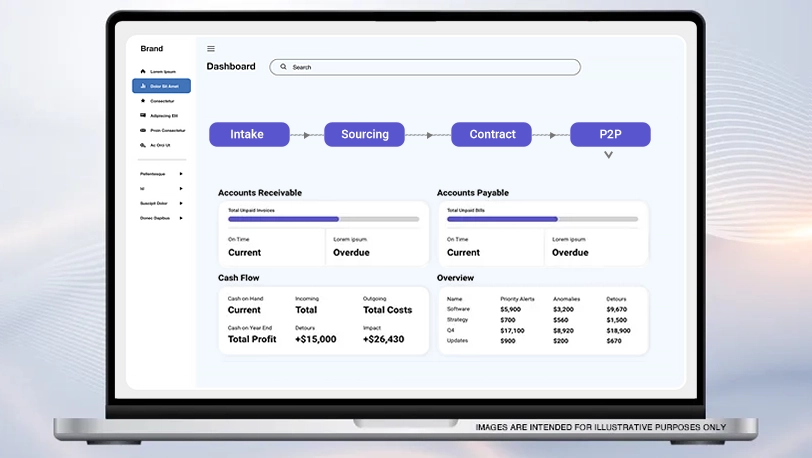Expand the Id sidebar section arrow
This screenshot has height=458, width=812.
(181, 188)
